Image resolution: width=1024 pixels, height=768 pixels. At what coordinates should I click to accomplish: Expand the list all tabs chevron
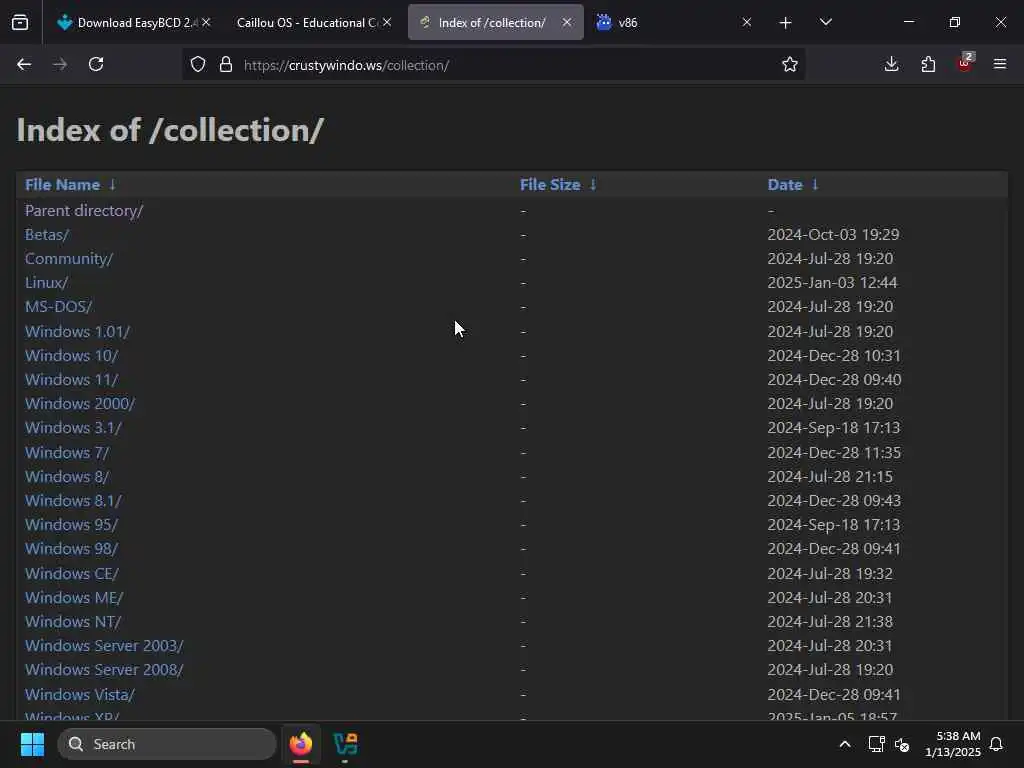coord(825,22)
